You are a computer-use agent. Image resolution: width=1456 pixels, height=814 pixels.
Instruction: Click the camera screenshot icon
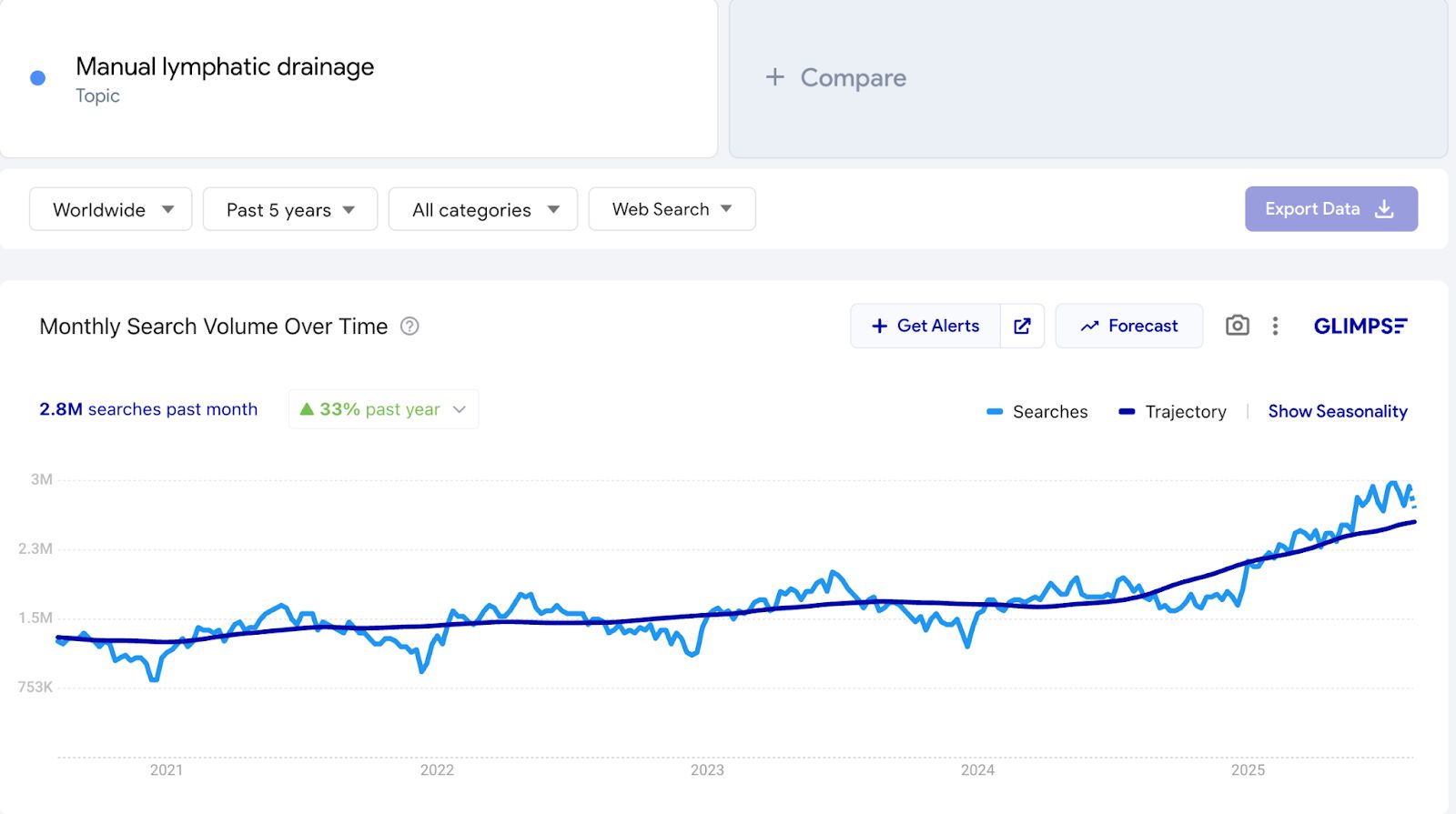[1237, 326]
